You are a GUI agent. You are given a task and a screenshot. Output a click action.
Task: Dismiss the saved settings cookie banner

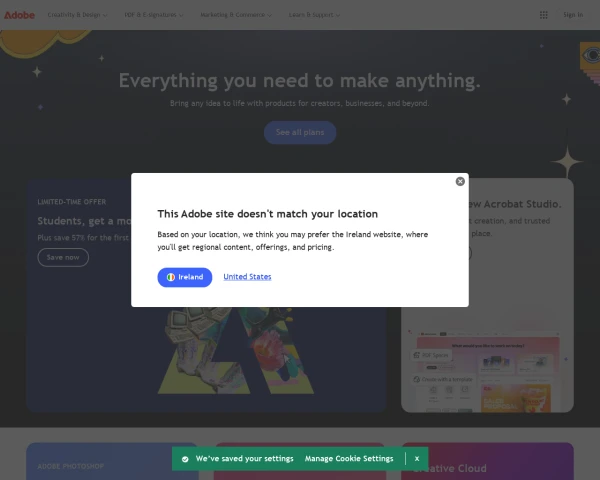coord(417,459)
